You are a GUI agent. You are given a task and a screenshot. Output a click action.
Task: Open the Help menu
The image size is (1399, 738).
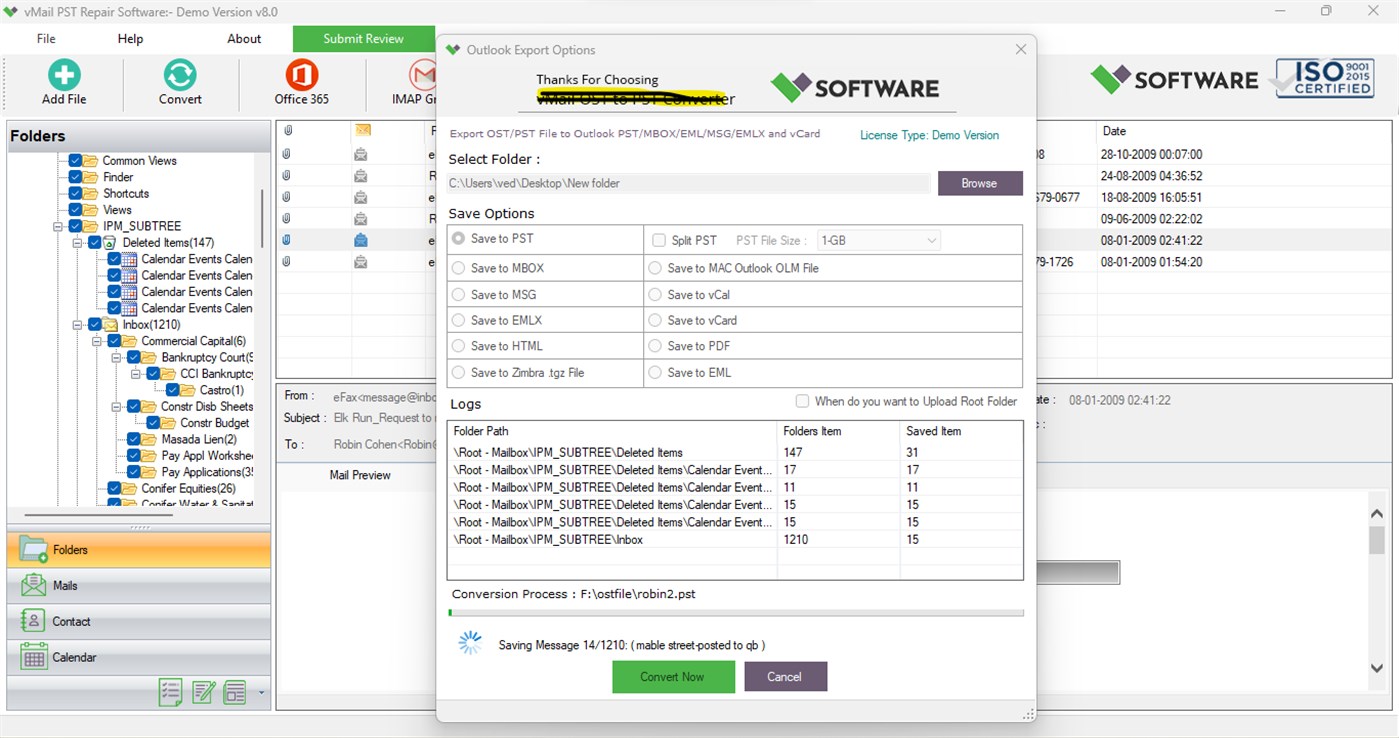(129, 38)
